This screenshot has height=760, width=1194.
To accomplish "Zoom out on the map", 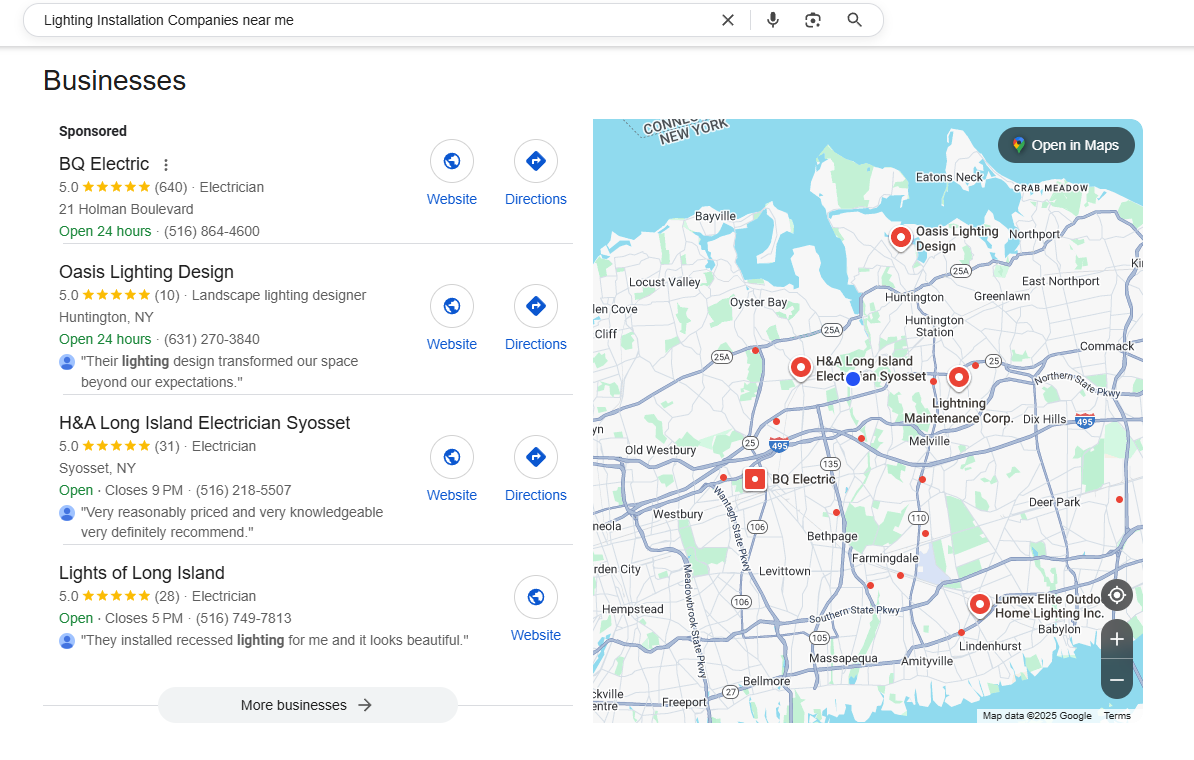I will tap(1117, 680).
